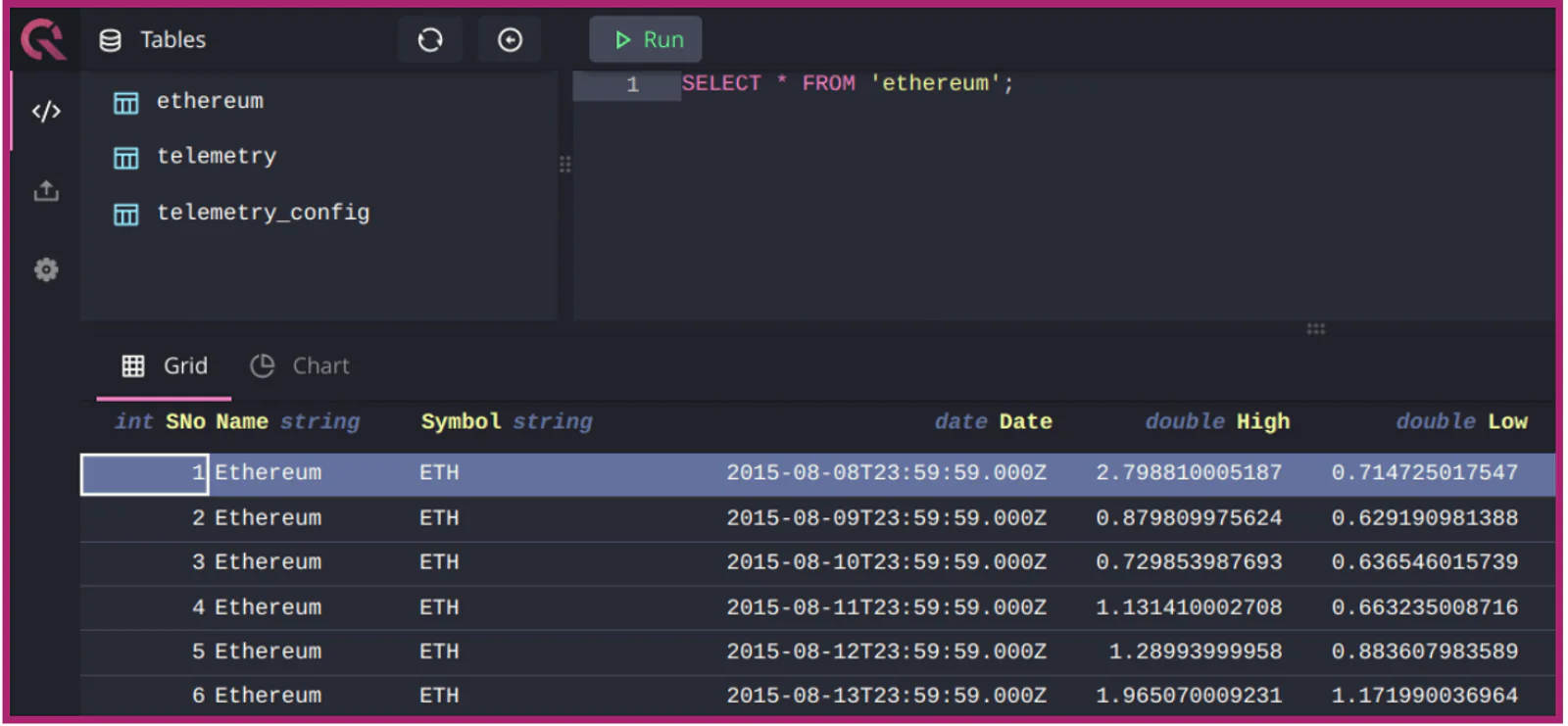Click the Symbol column header
This screenshot has height=726, width=1568.
tap(507, 422)
